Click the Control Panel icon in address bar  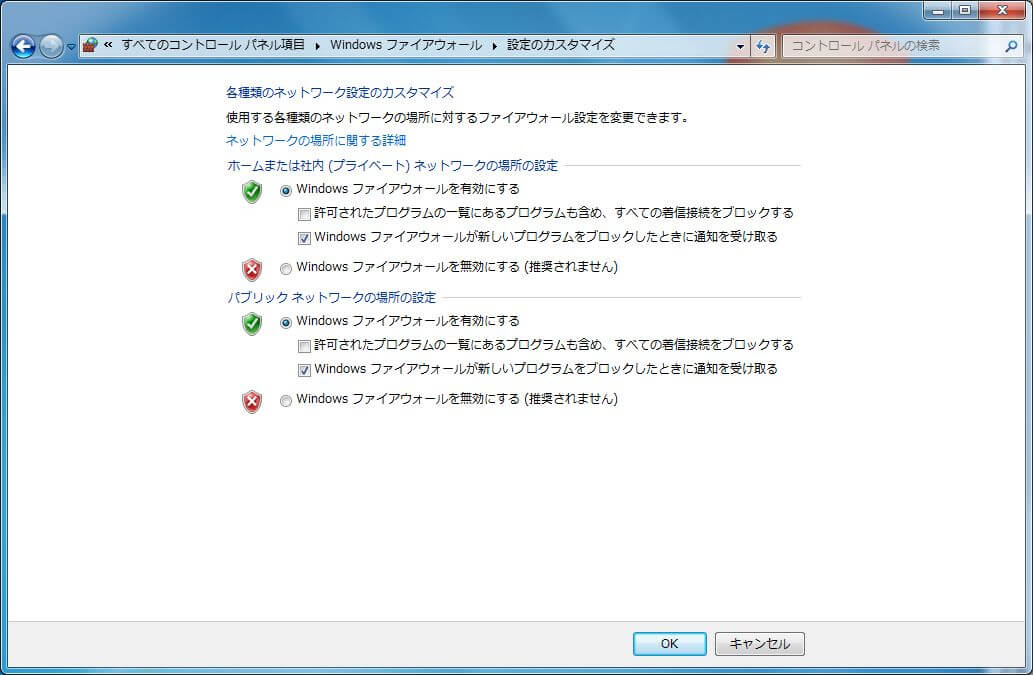(90, 45)
